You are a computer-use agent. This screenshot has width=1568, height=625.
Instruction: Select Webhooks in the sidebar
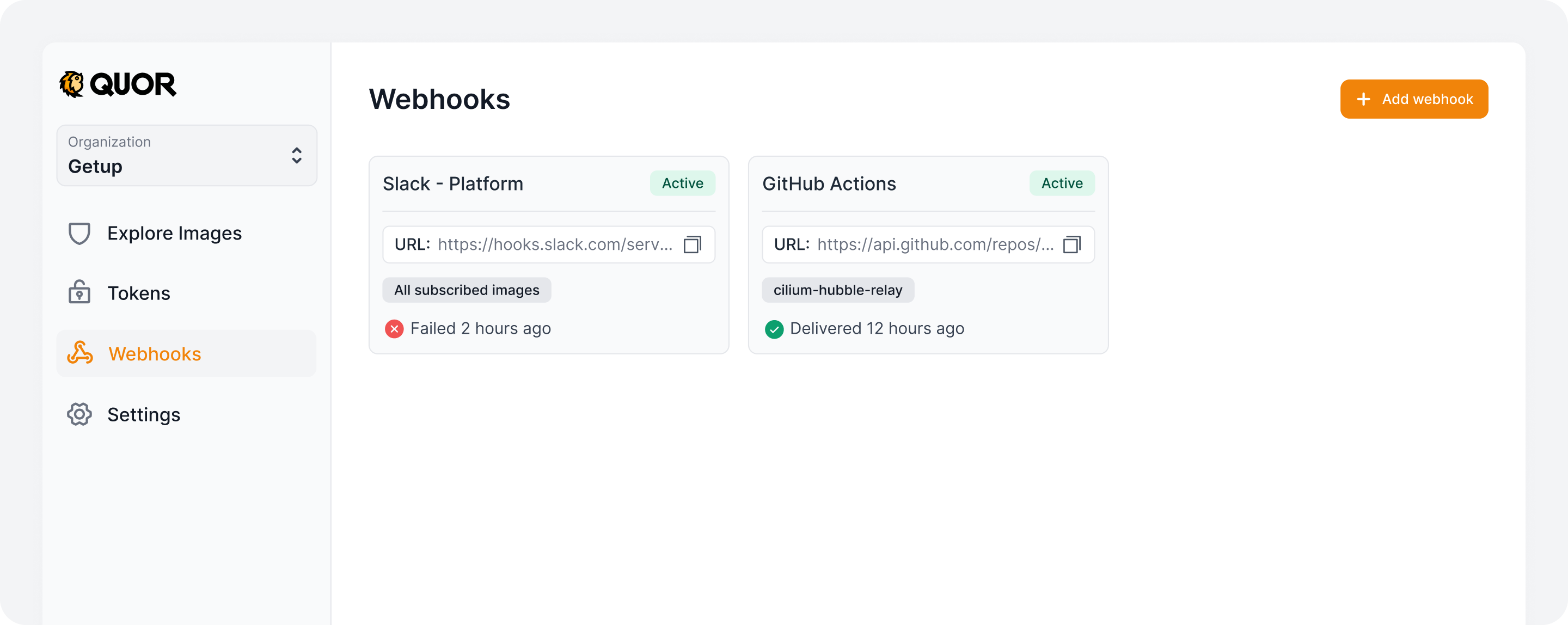186,353
